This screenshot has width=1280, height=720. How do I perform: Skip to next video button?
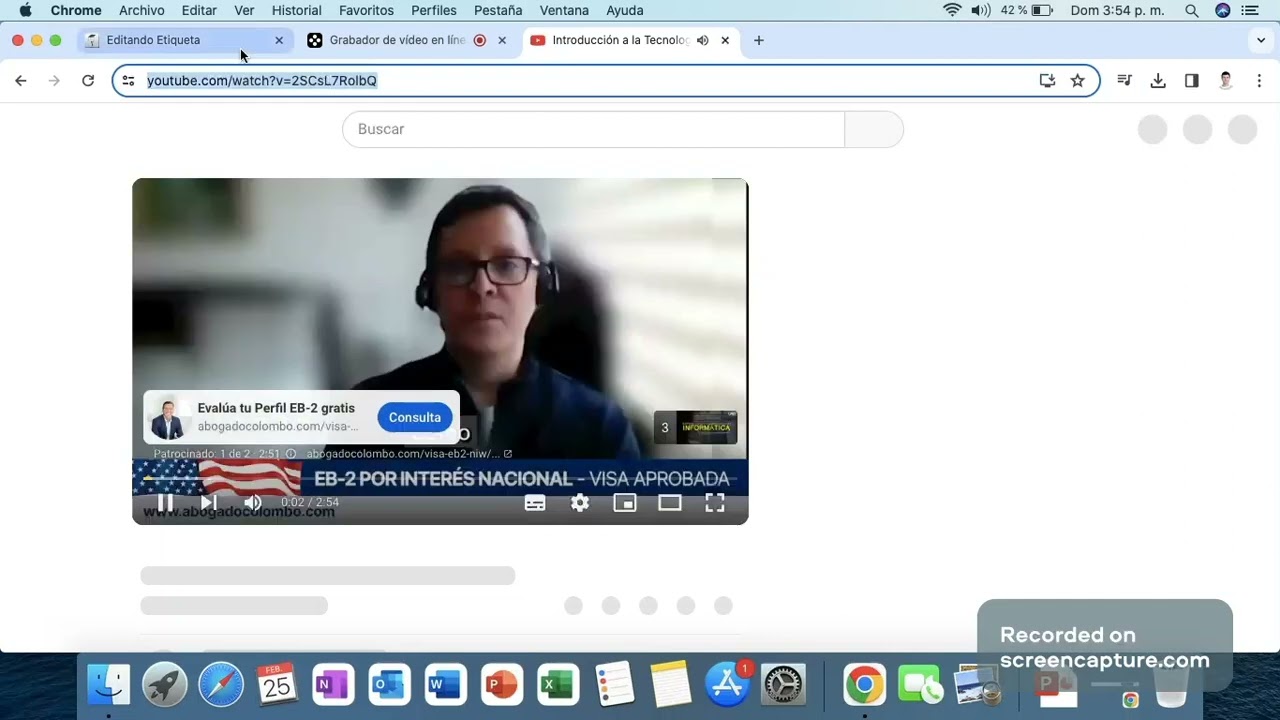tap(209, 502)
